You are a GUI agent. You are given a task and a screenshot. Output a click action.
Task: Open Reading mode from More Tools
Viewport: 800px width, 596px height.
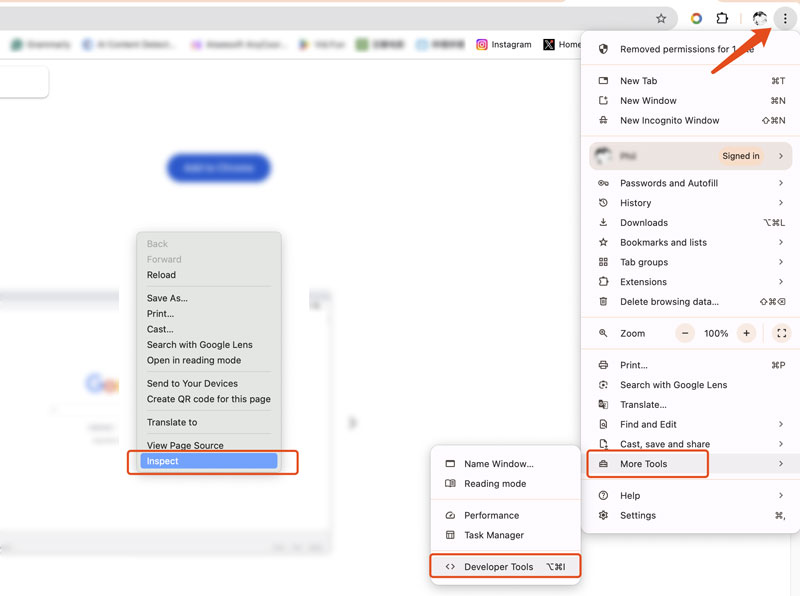pos(505,484)
